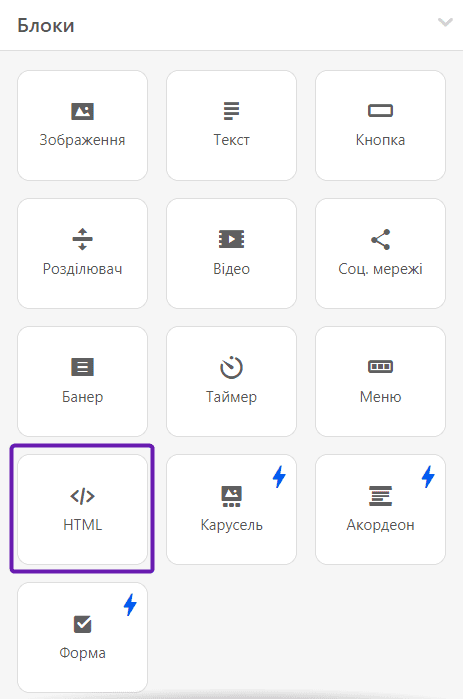Click the Блоки panel title
Image resolution: width=463 pixels, height=699 pixels.
coord(46,25)
